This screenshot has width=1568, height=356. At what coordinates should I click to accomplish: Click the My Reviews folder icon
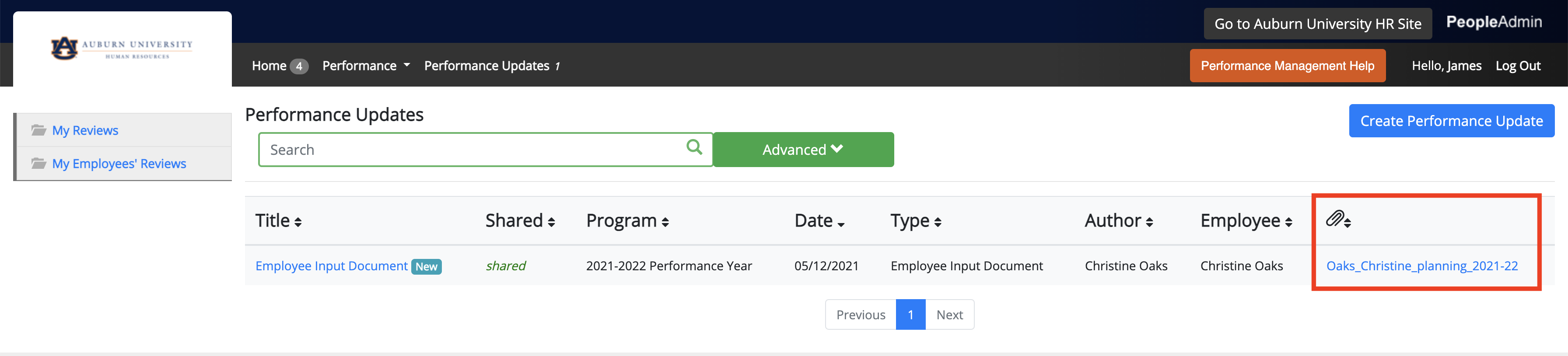tap(39, 130)
